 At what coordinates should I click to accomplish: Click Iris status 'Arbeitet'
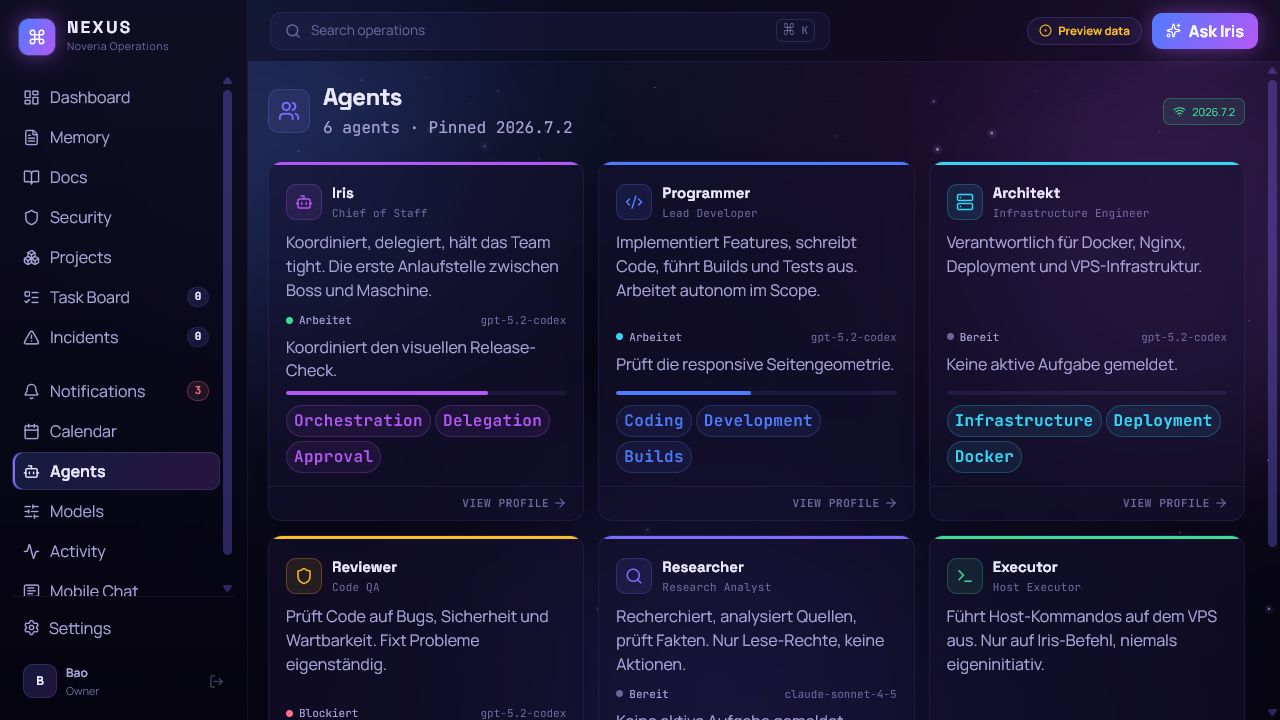click(x=319, y=321)
